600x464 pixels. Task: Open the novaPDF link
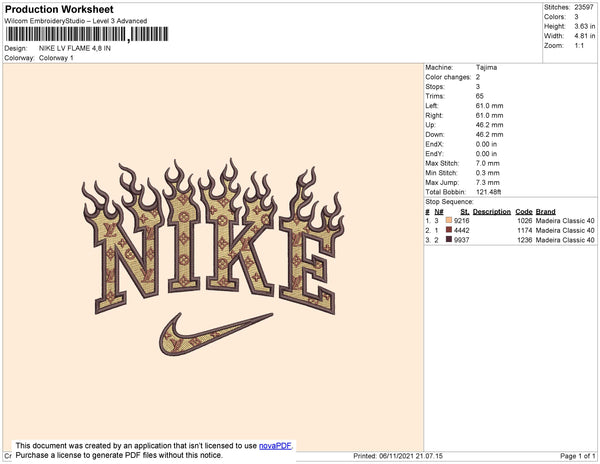275,446
